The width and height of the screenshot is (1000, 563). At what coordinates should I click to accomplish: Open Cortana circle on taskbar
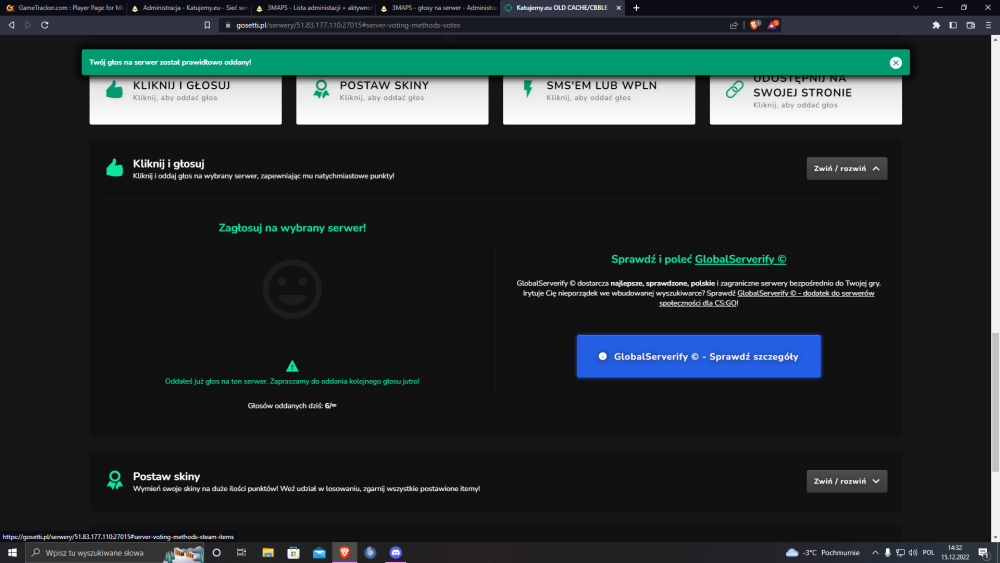pyautogui.click(x=216, y=552)
